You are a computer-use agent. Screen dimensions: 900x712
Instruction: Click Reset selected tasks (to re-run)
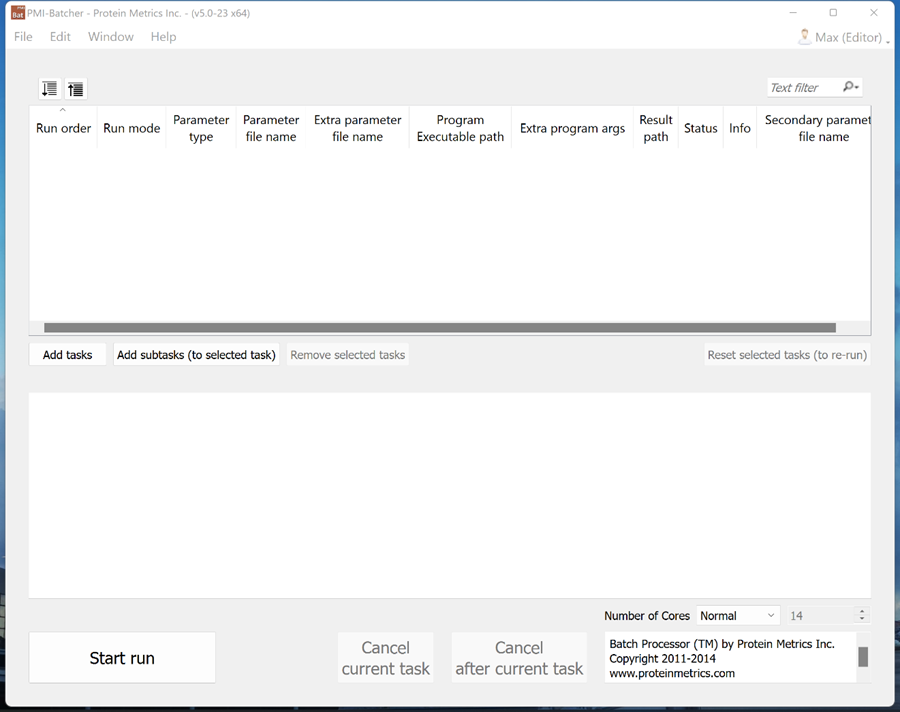pyautogui.click(x=787, y=355)
